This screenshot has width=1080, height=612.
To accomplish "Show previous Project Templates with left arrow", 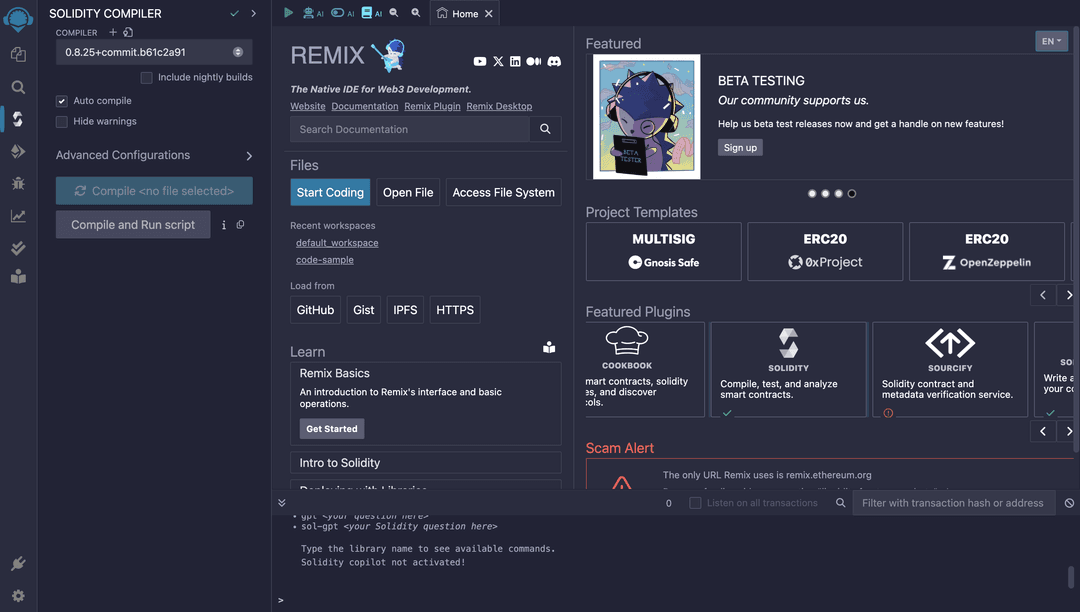I will (x=1043, y=295).
